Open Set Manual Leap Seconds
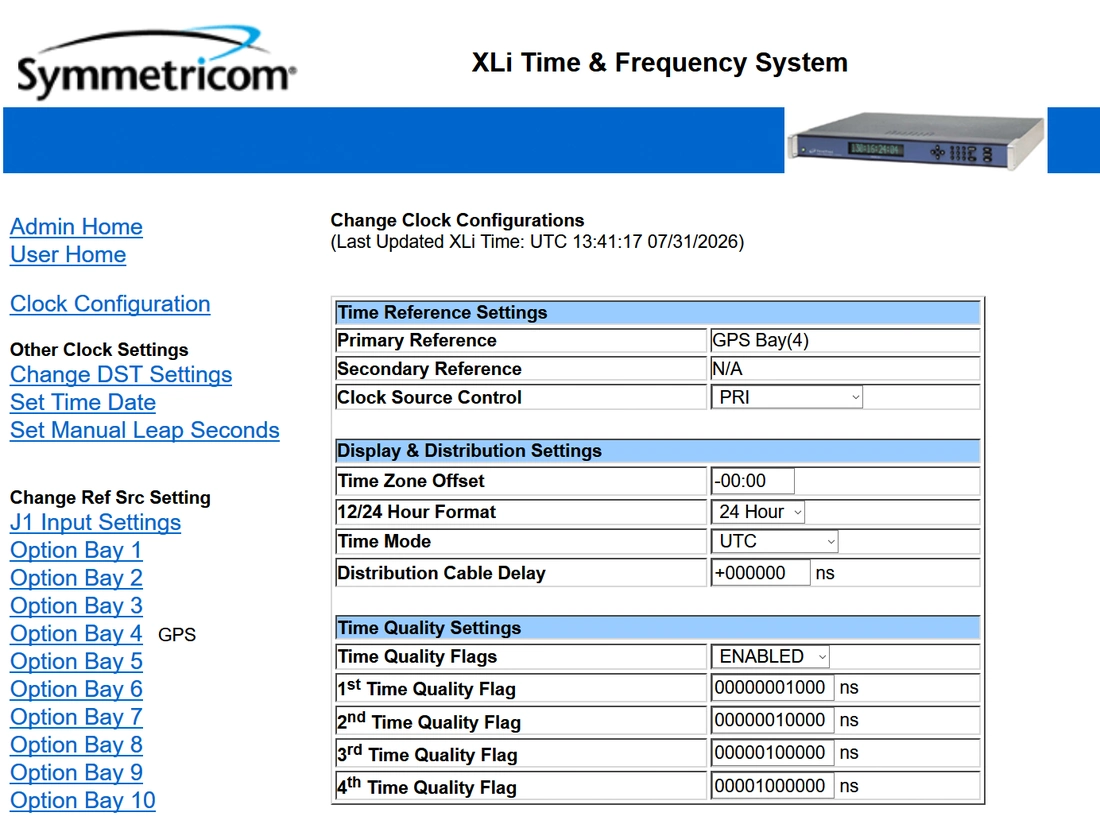The width and height of the screenshot is (1100, 824). coord(145,430)
